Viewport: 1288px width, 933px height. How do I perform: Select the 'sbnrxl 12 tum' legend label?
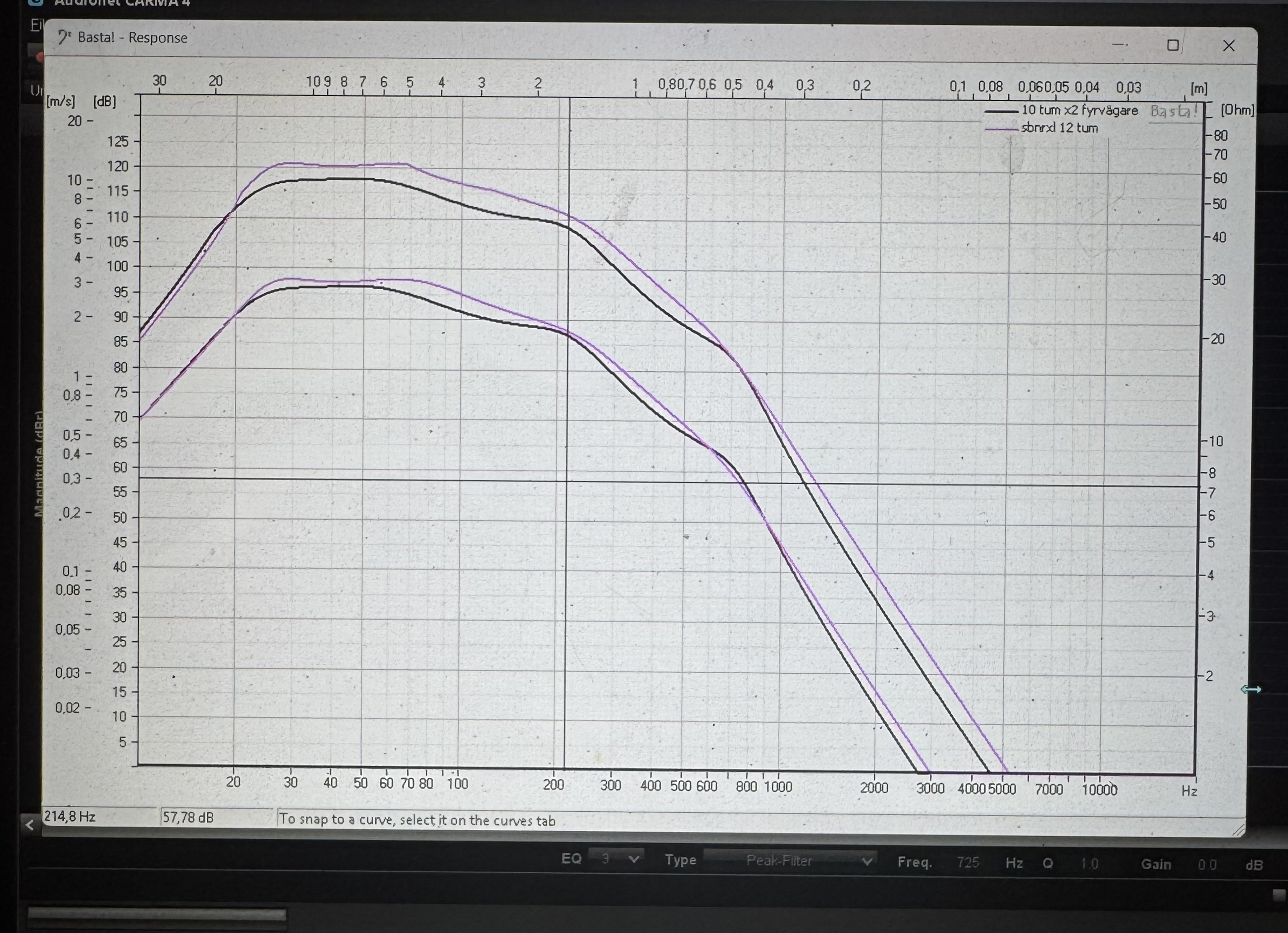click(x=1059, y=129)
